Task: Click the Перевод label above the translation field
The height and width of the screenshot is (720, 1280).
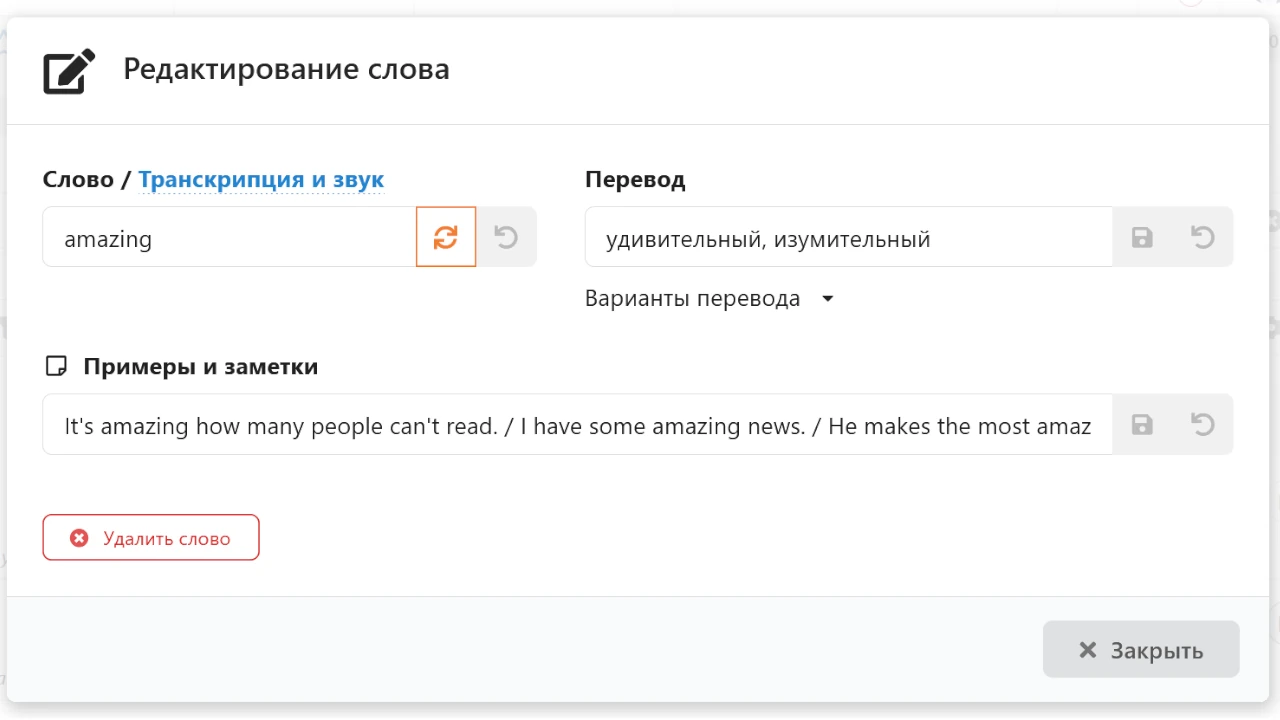Action: 635,180
